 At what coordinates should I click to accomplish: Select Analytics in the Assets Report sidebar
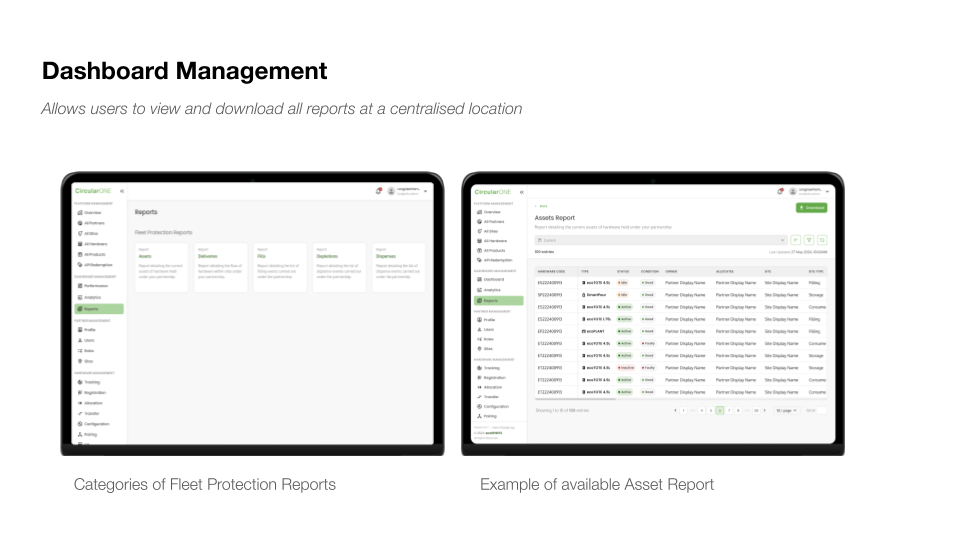point(489,290)
